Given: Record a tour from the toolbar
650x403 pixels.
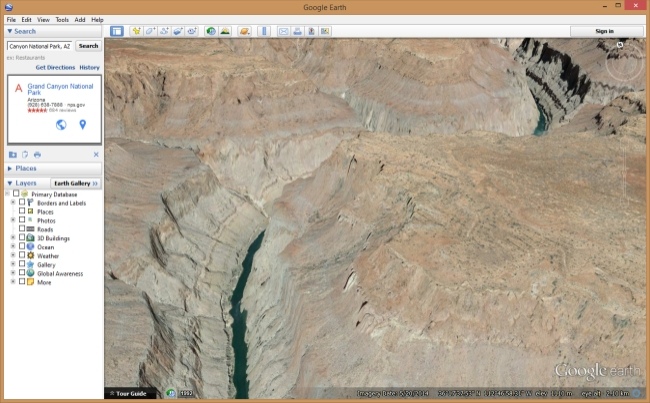Looking at the screenshot, I should [192, 31].
